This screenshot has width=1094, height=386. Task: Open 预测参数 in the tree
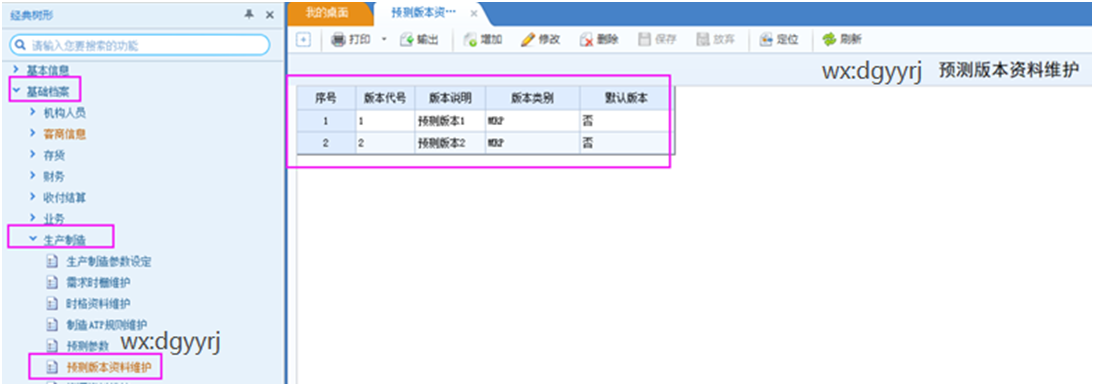coord(87,346)
